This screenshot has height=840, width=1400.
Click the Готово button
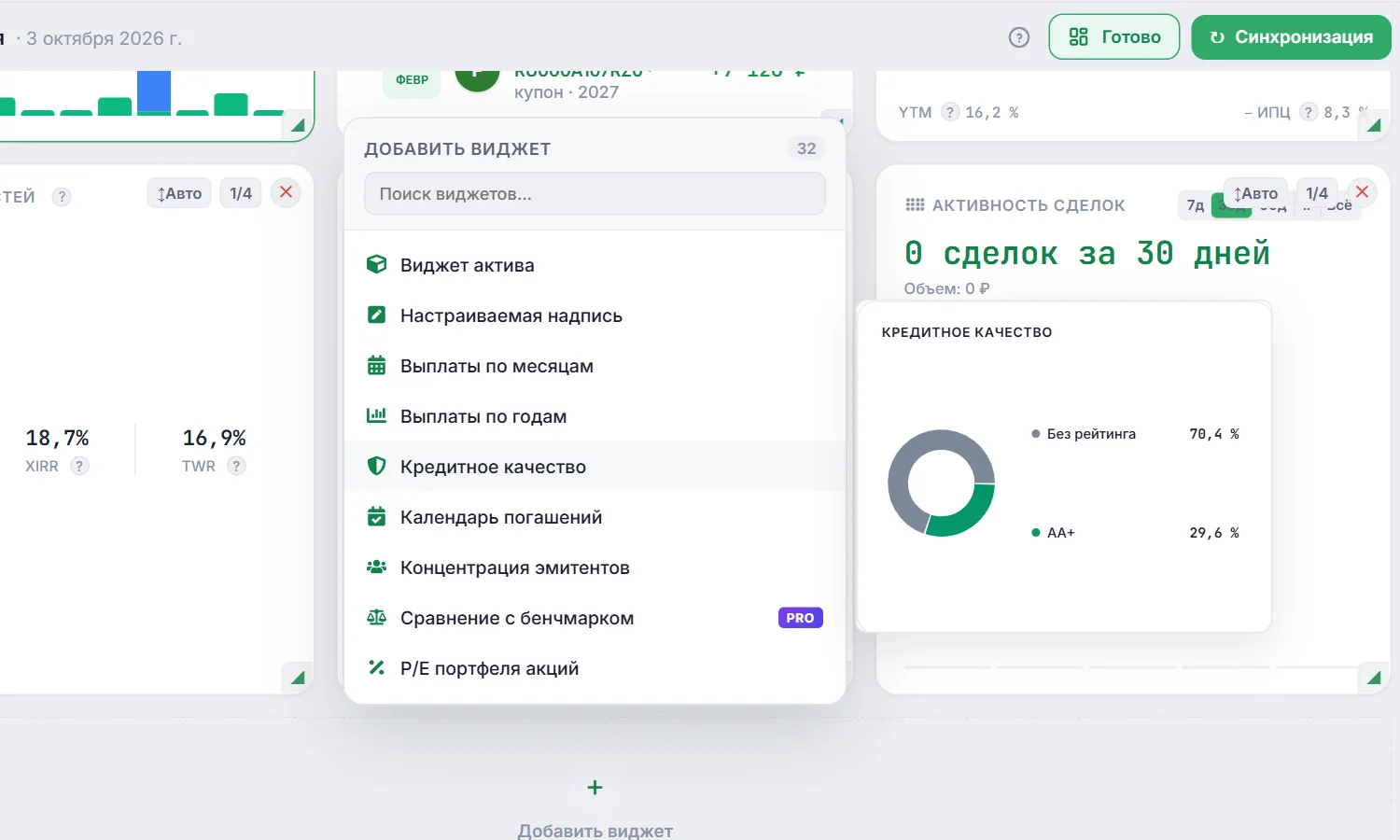point(1114,37)
